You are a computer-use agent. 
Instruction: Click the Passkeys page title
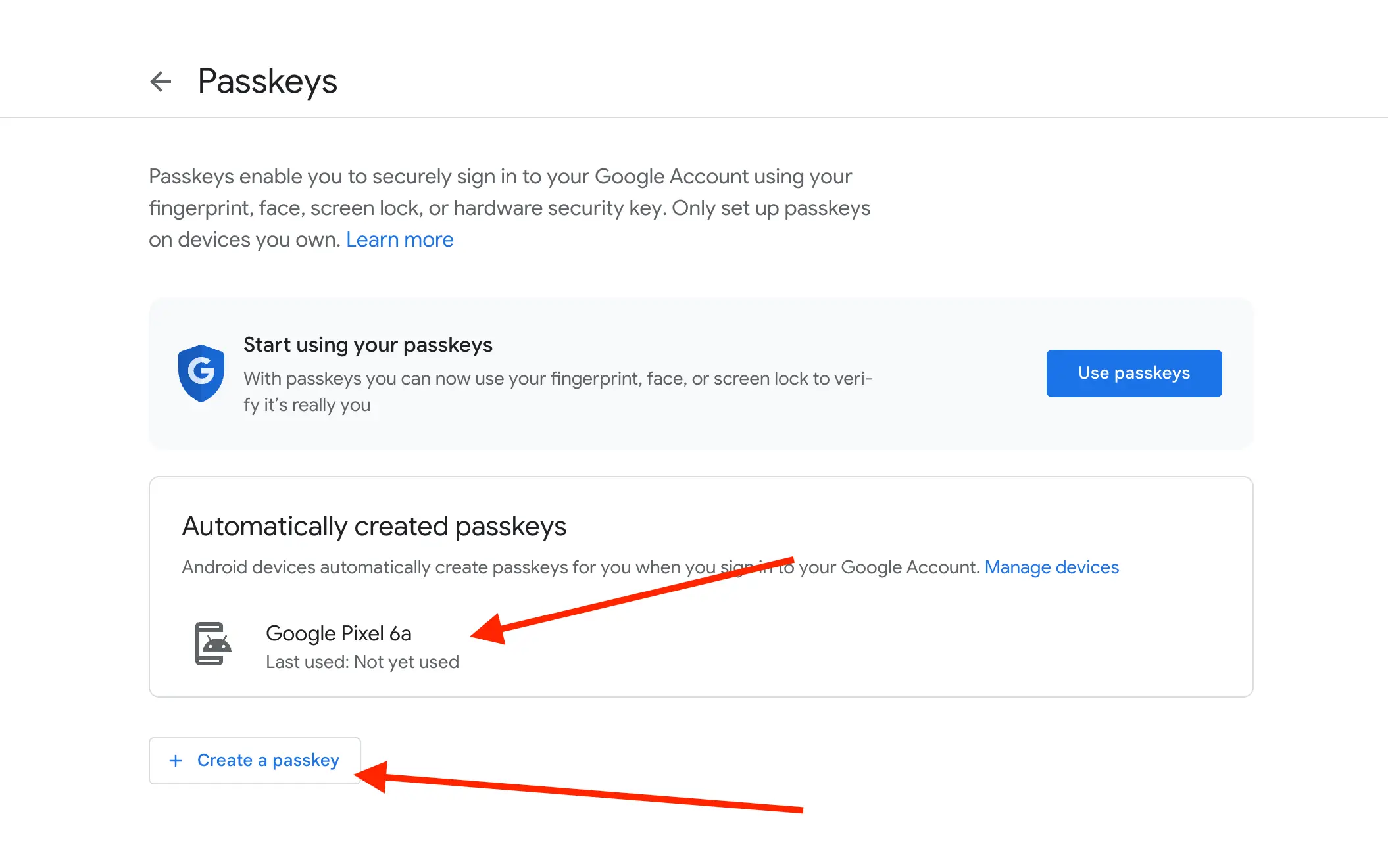(x=268, y=82)
